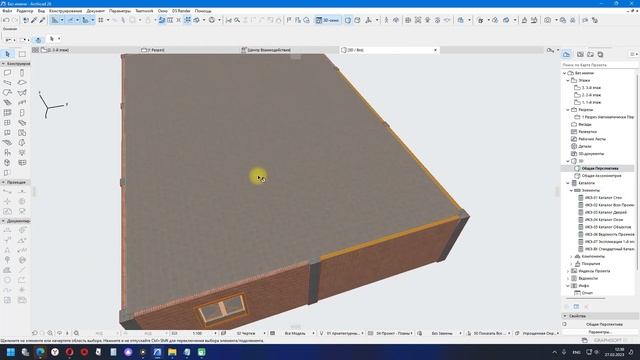Open the Документ menu

96,11
